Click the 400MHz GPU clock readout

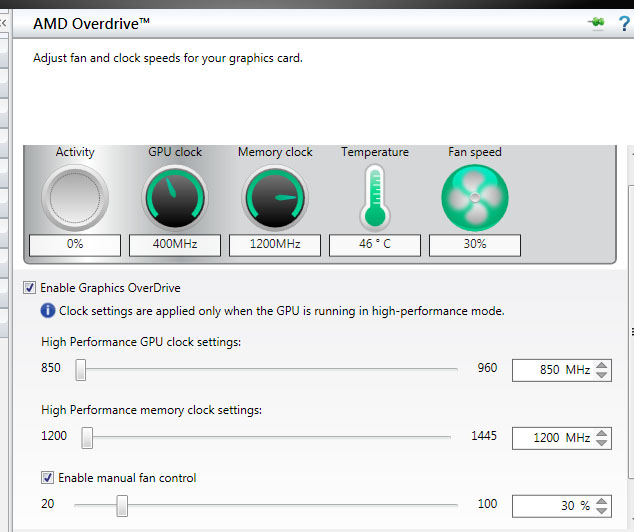pyautogui.click(x=175, y=245)
